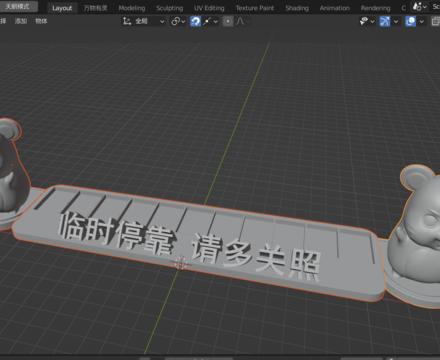This screenshot has height=360, width=440.
Task: Open the proportional falloff curve icon
Action: point(241,21)
